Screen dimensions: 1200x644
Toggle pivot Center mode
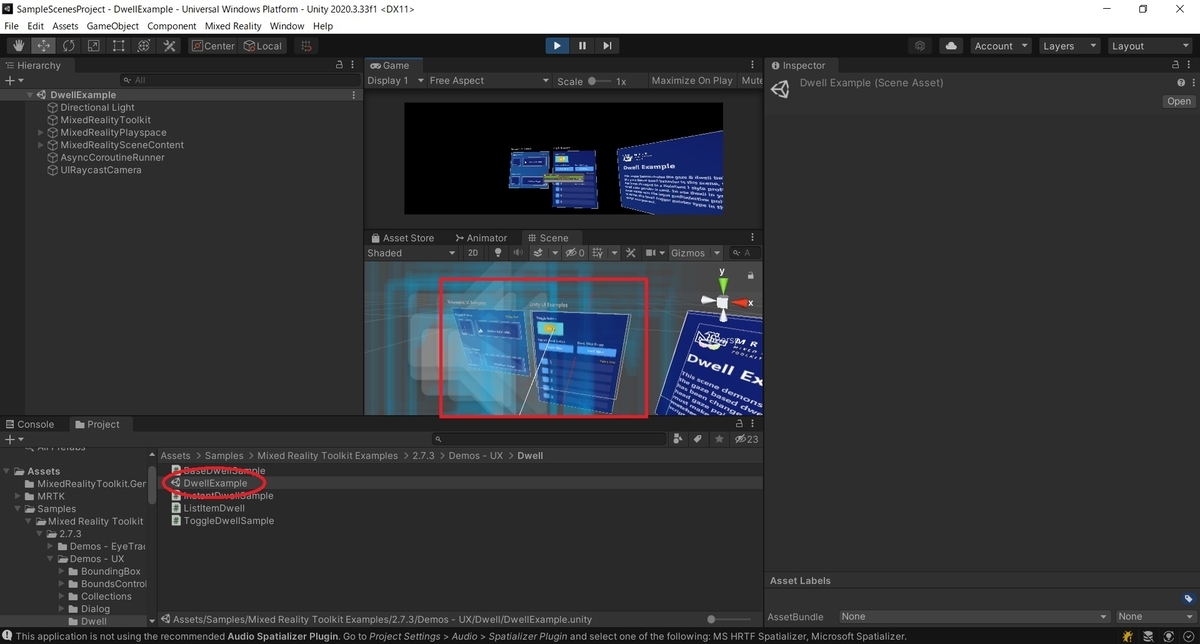coord(213,46)
